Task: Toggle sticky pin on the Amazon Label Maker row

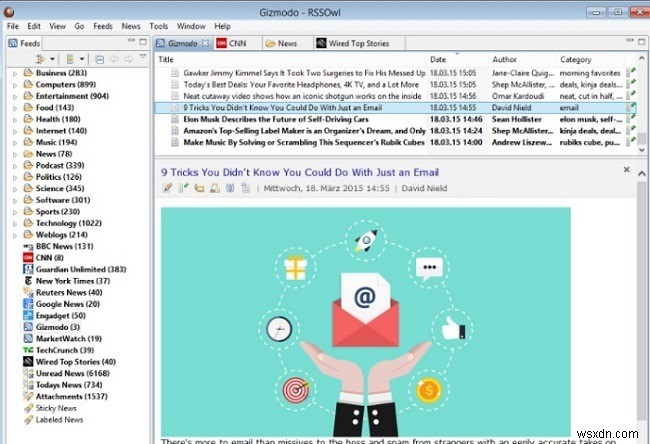Action: pyautogui.click(x=631, y=131)
